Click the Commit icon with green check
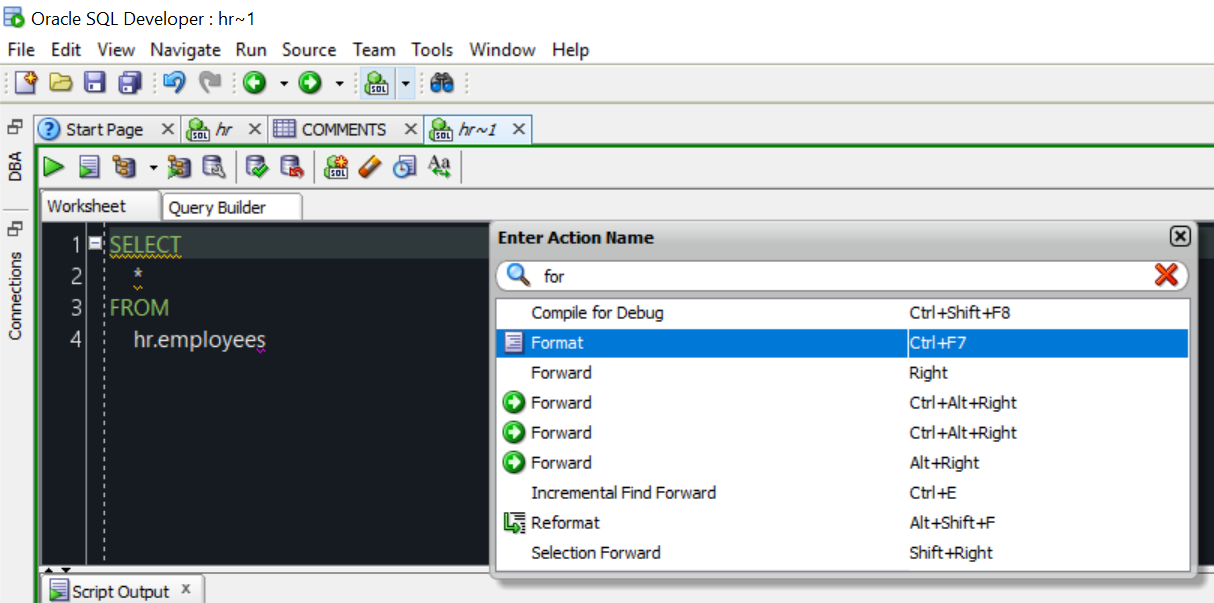Viewport: 1214px width, 603px height. (257, 166)
